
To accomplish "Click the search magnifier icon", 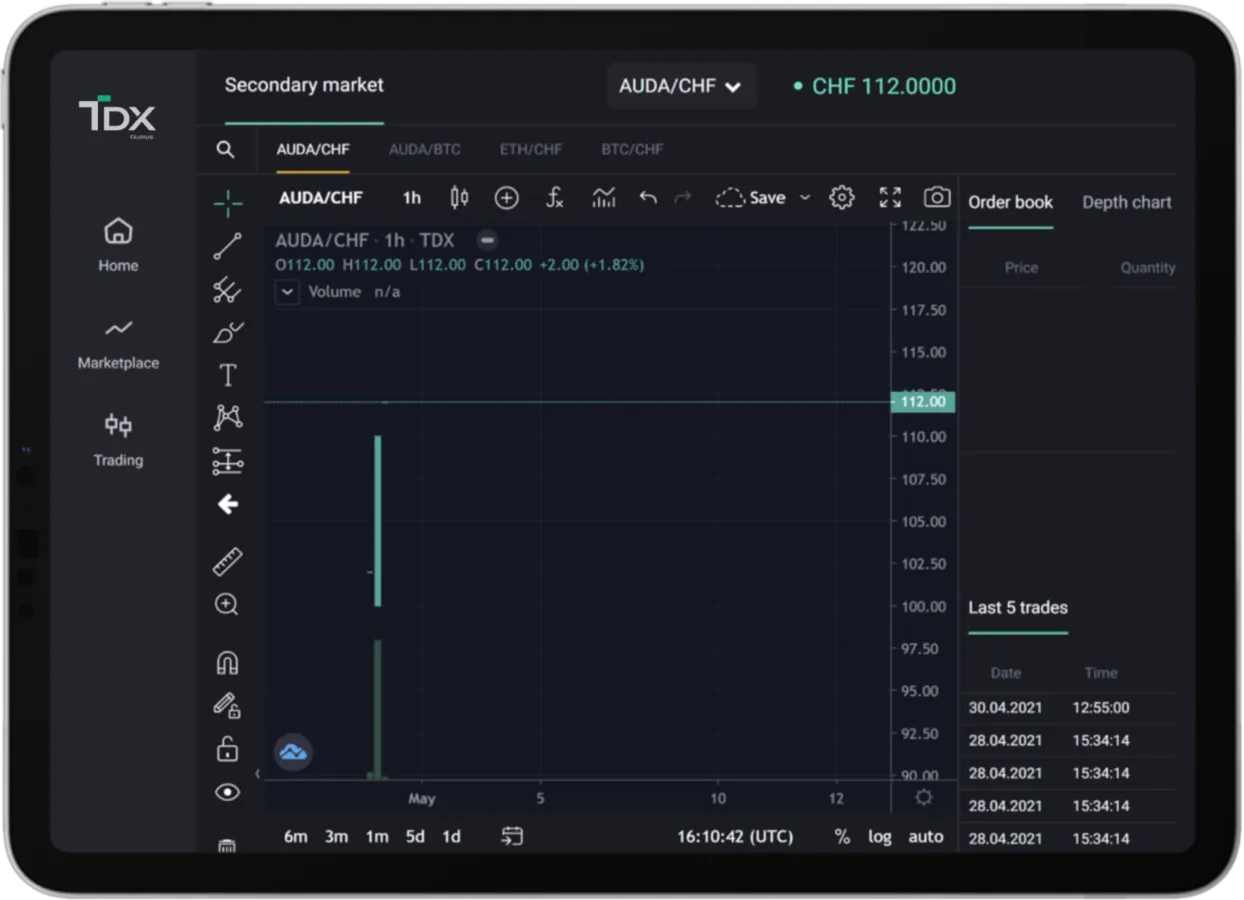I will tap(226, 150).
